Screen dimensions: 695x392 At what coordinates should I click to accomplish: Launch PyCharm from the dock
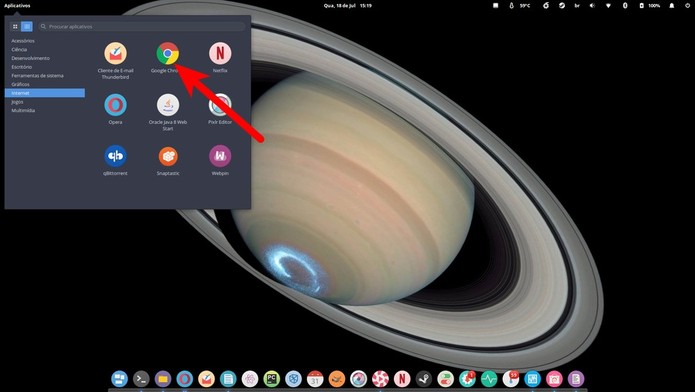coord(271,379)
